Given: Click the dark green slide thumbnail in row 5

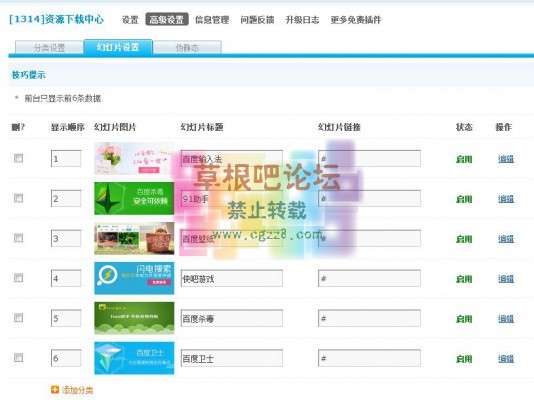Looking at the screenshot, I should pyautogui.click(x=134, y=318).
